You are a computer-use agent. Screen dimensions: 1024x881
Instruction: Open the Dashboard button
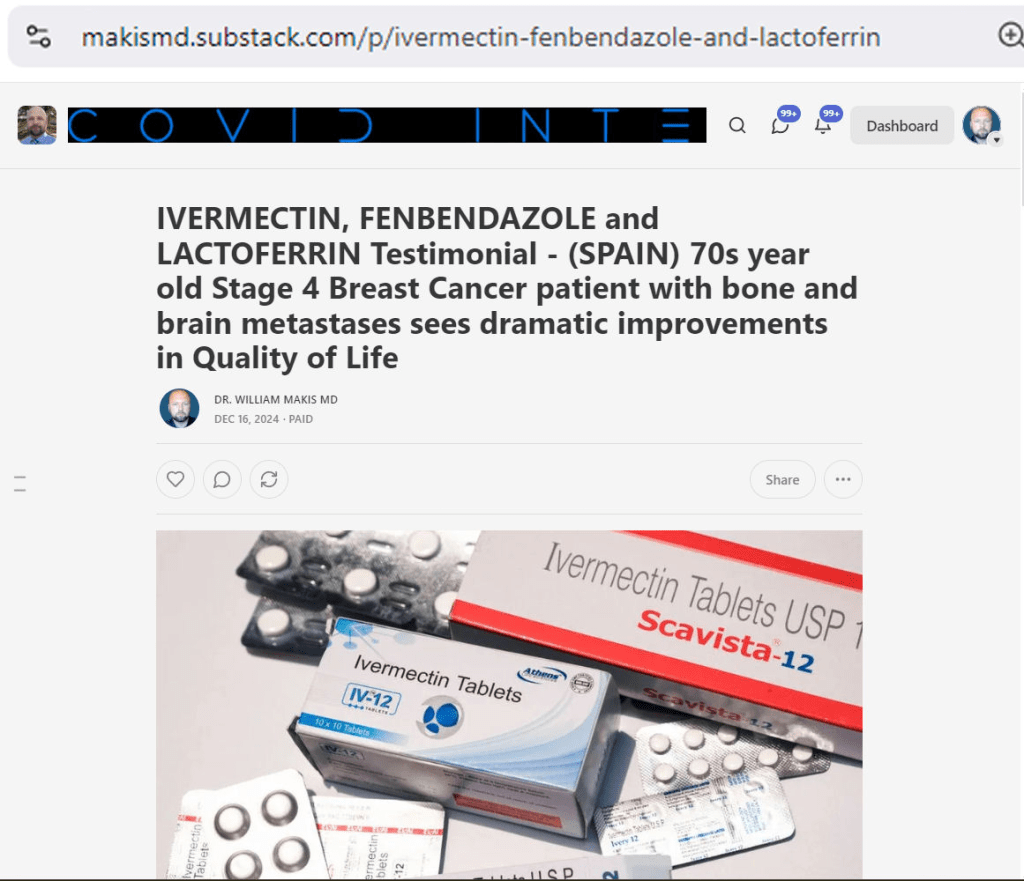902,125
